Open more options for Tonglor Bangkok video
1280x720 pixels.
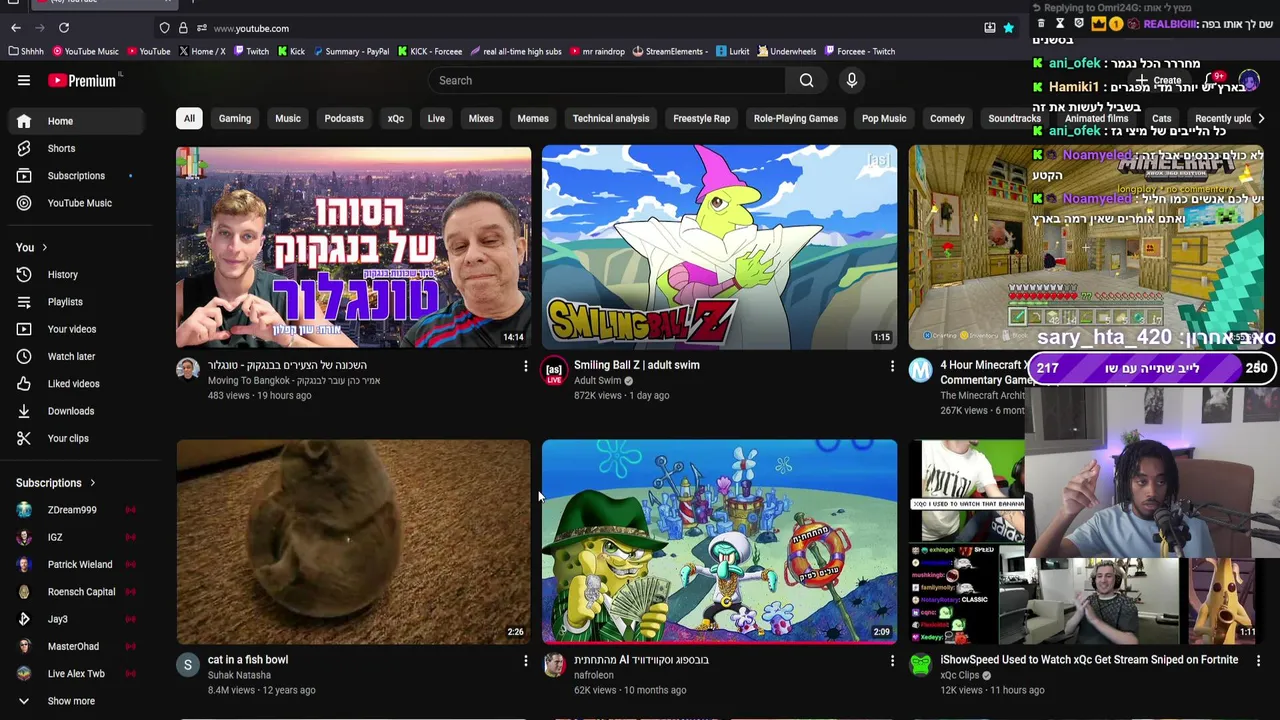click(x=525, y=366)
